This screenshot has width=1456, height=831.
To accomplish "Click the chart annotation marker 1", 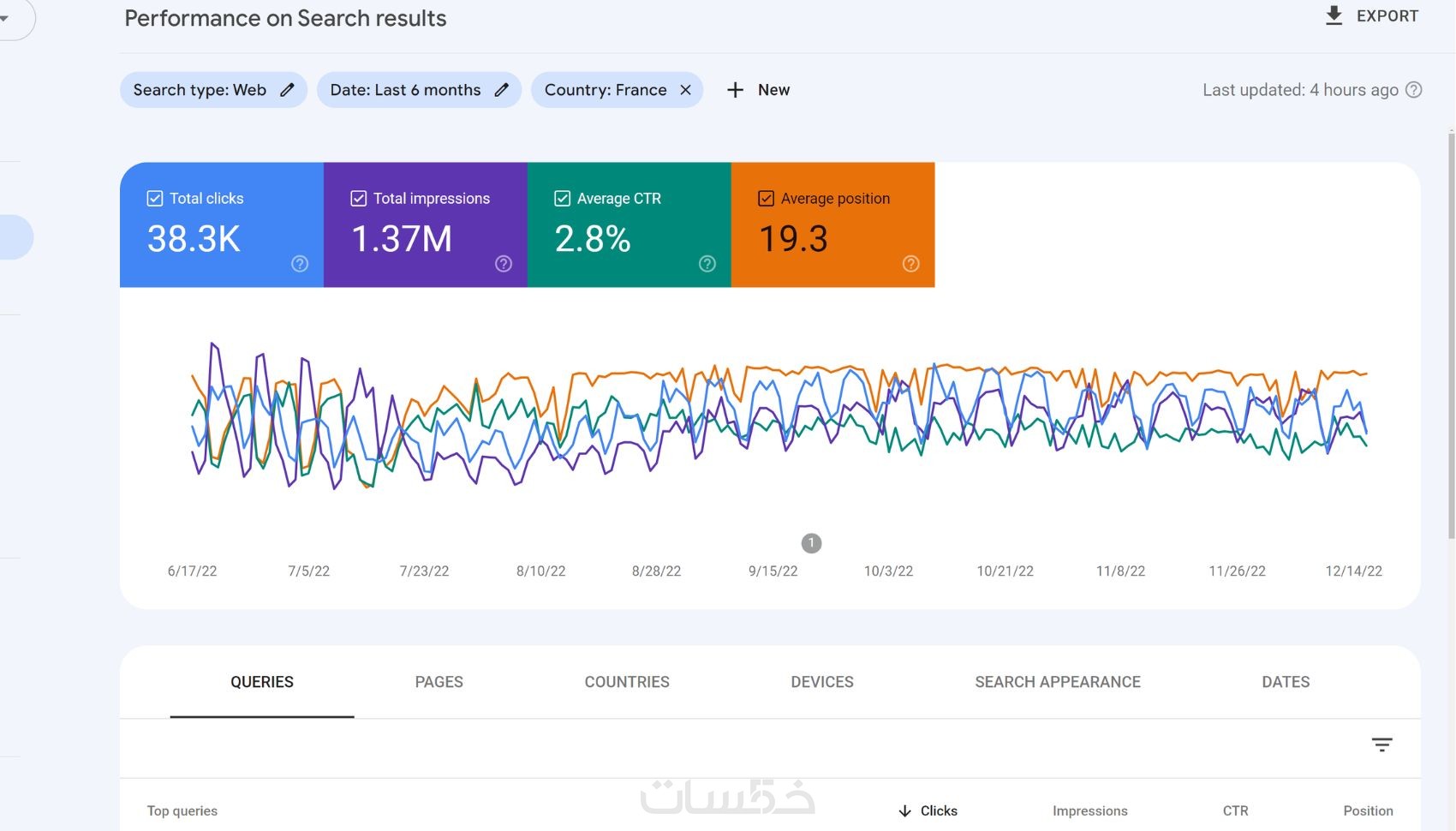I will 811,543.
